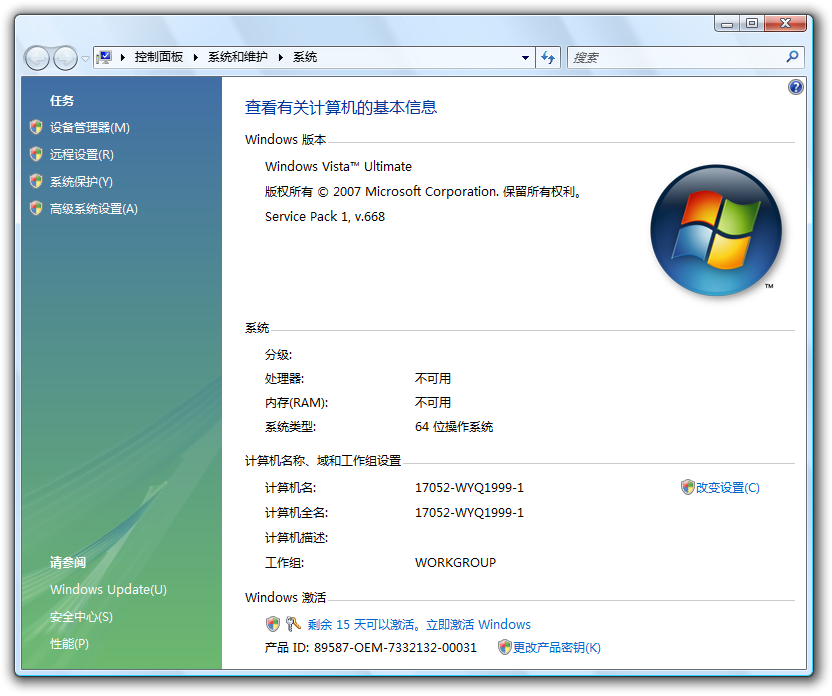Expand the arrow after 控制面板 breadcrumb

coord(196,57)
